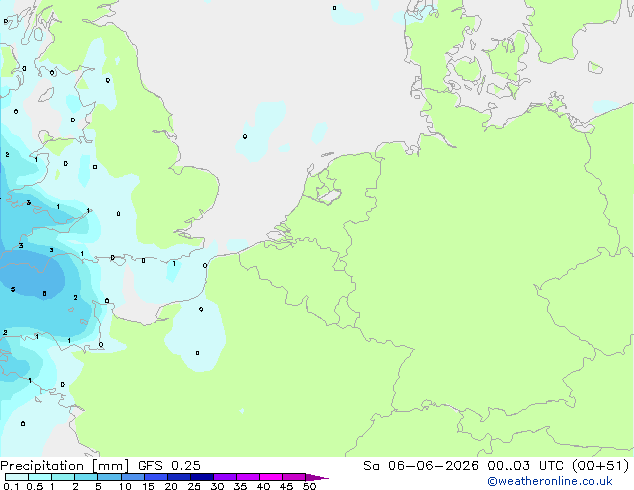The height and width of the screenshot is (490, 634).
Task: Choose the 20–25 mm legend color swatch
Action: coord(178,477)
